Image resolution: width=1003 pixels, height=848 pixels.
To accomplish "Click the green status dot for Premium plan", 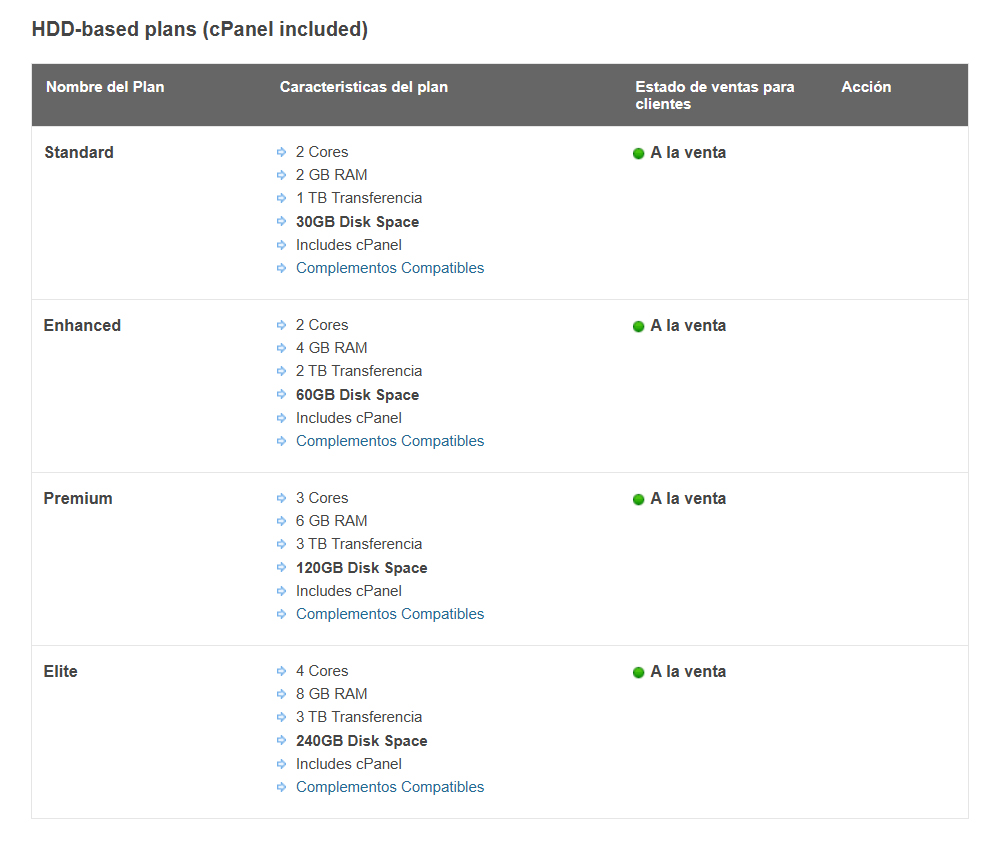I will coord(638,500).
